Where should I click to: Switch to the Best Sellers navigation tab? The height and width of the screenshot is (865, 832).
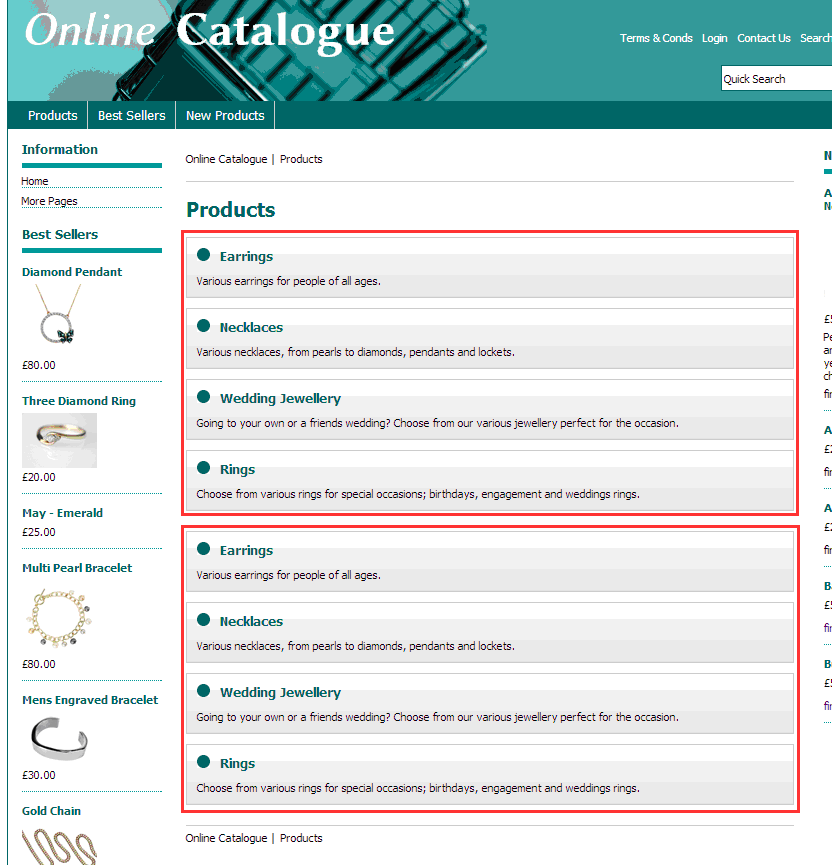(132, 116)
